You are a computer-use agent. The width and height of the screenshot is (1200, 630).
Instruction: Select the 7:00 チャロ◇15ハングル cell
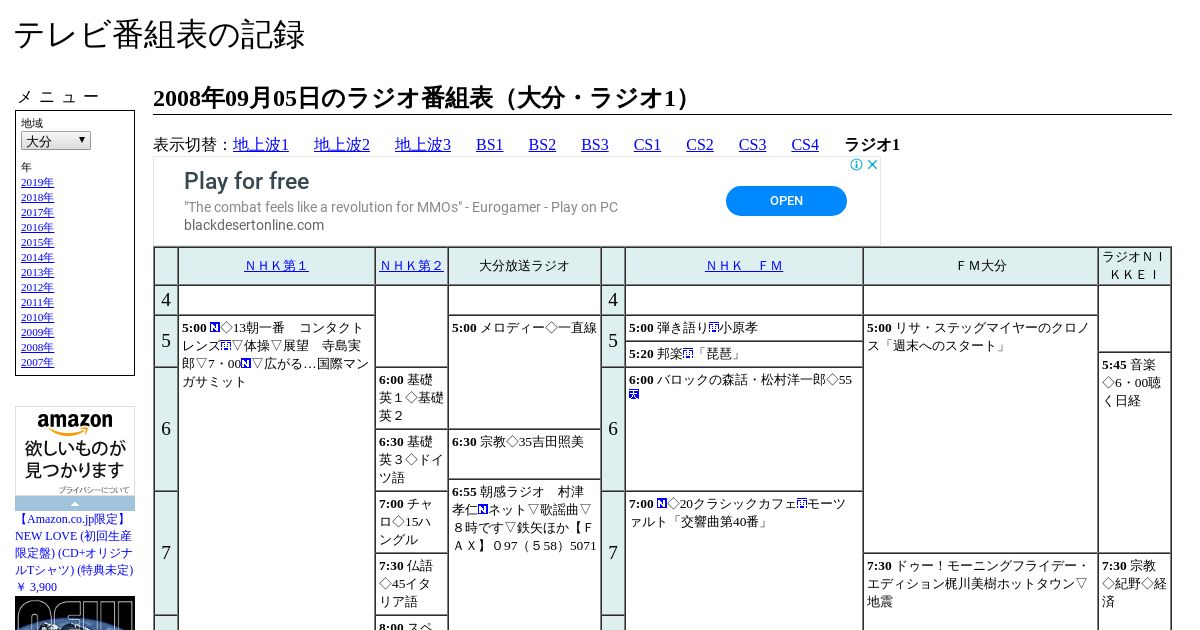point(411,522)
